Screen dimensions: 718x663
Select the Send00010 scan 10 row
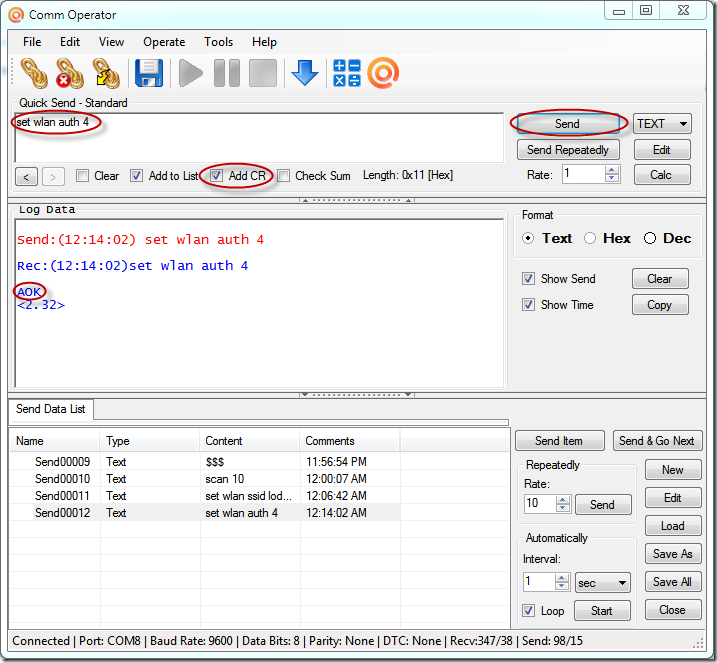(x=205, y=479)
